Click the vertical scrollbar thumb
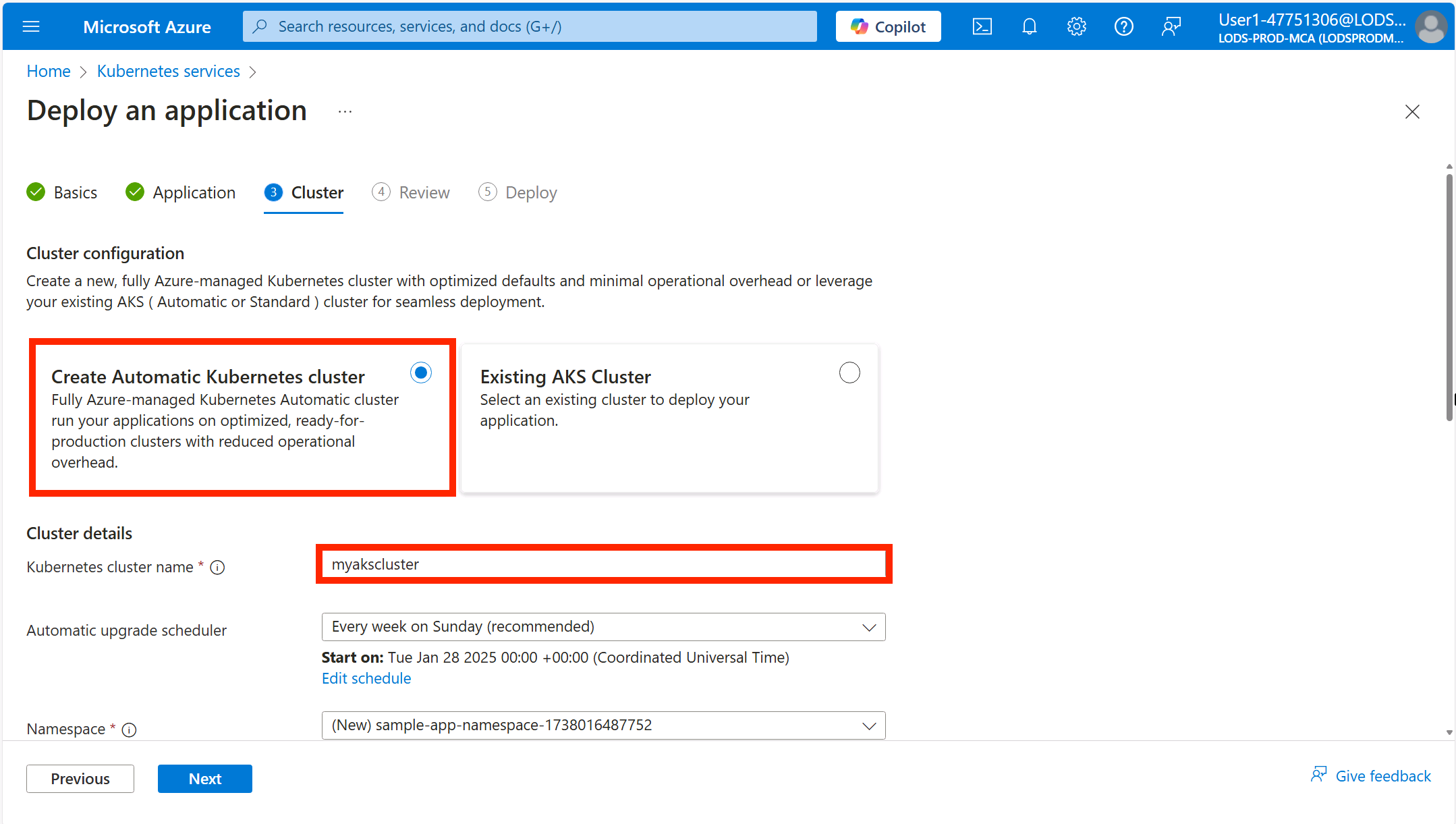 [1449, 297]
